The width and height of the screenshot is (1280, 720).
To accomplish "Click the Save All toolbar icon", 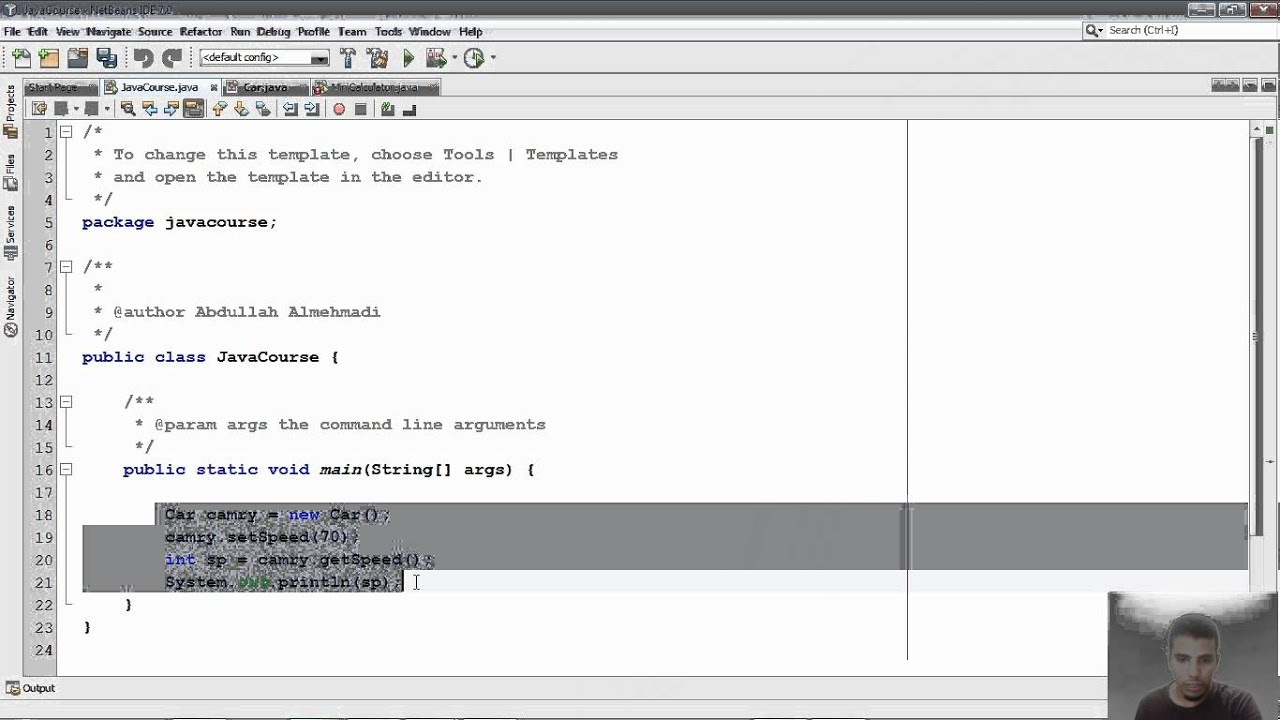I will [106, 58].
